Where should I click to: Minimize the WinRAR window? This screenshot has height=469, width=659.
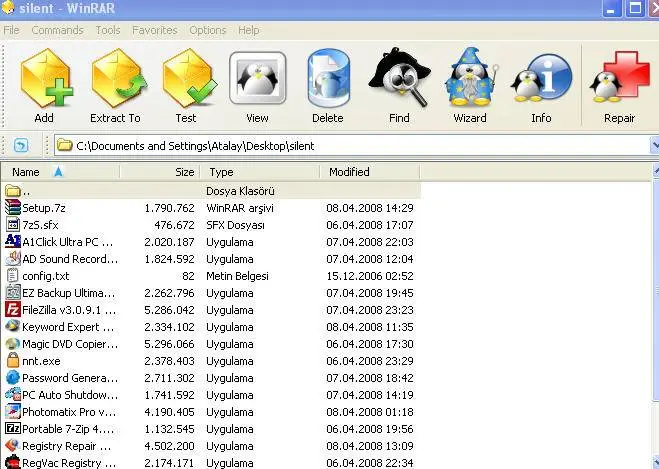tap(612, 8)
